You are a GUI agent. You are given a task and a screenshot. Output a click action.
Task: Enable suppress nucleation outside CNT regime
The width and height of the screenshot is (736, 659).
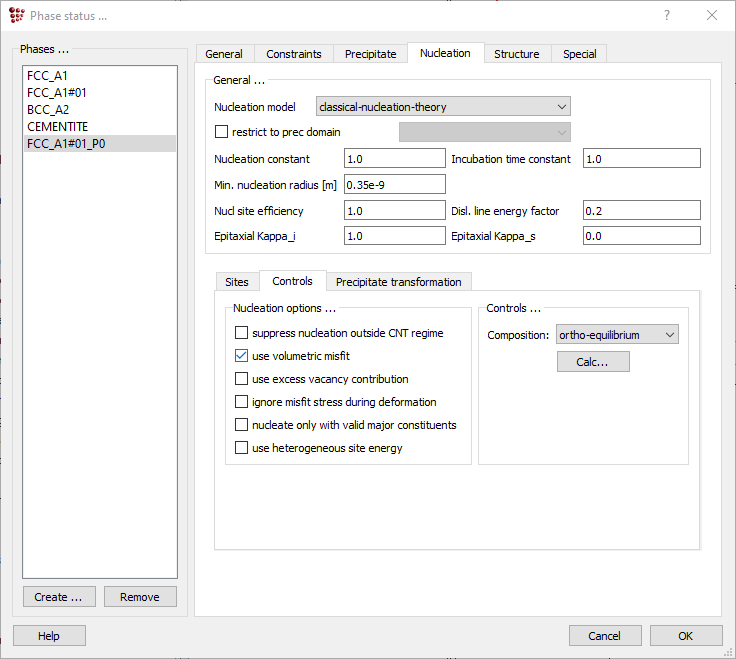click(x=241, y=333)
